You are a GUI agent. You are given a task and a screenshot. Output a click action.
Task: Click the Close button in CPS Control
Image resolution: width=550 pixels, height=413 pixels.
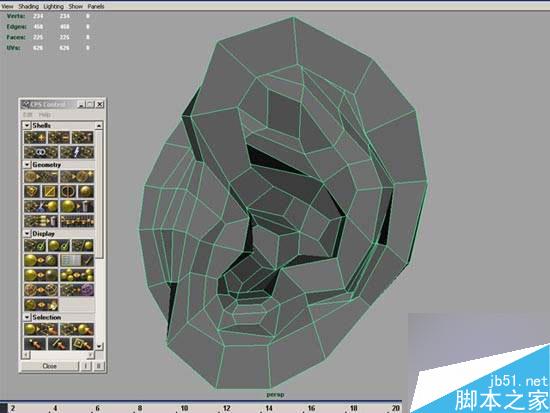[49, 366]
